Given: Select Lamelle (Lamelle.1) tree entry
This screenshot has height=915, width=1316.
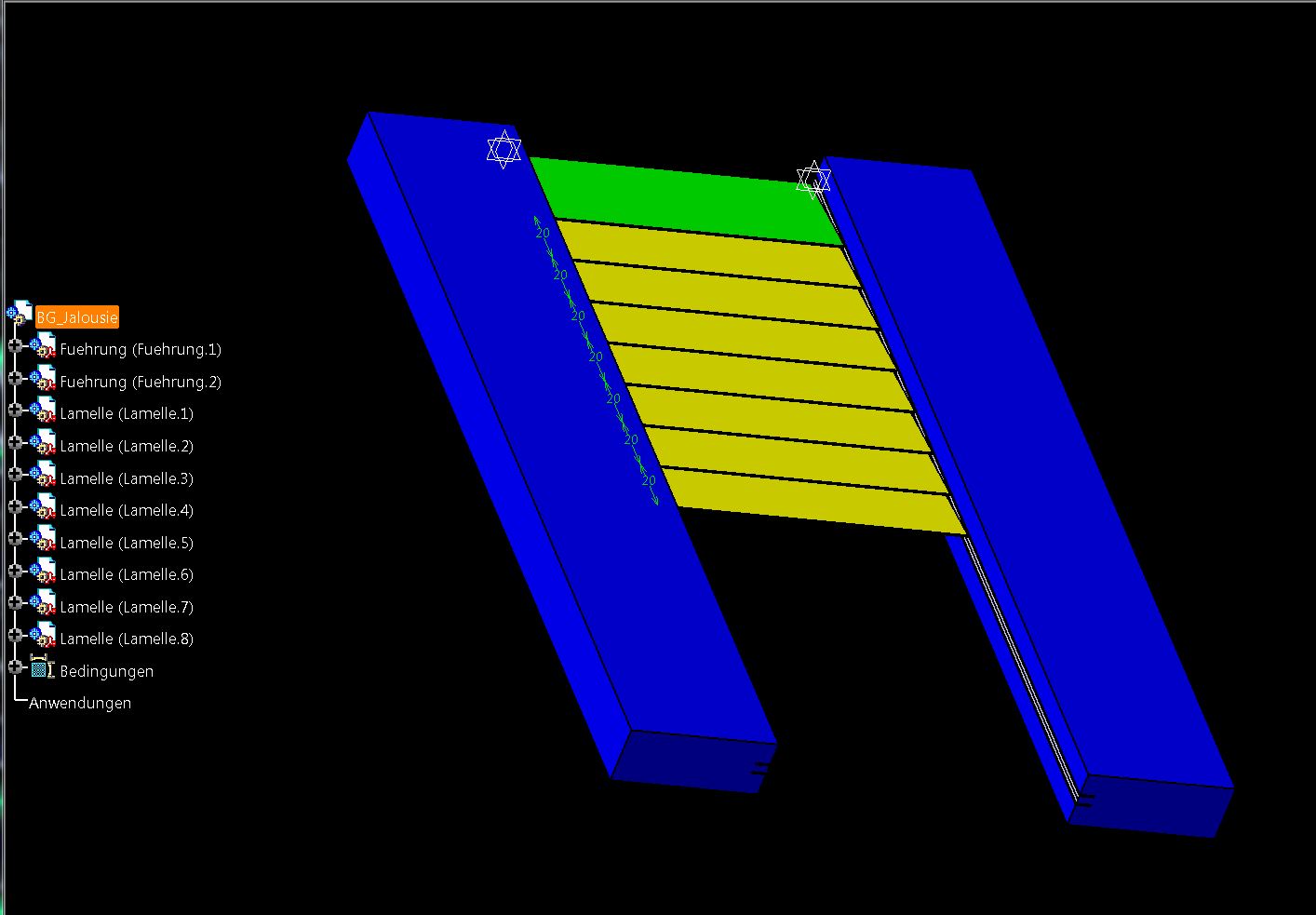Looking at the screenshot, I should [127, 413].
